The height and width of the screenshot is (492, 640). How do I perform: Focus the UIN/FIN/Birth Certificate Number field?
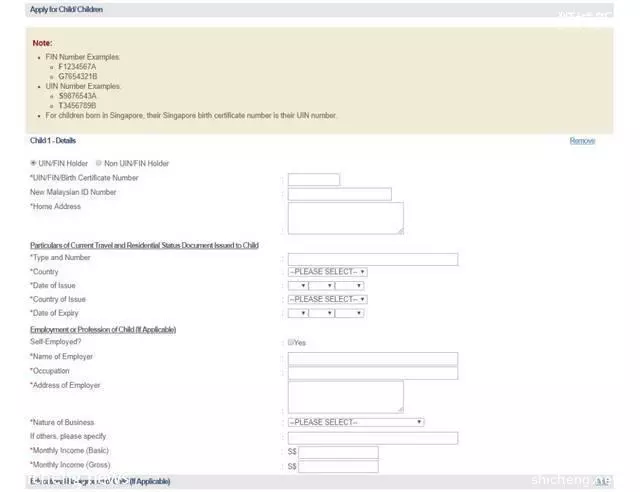point(313,179)
